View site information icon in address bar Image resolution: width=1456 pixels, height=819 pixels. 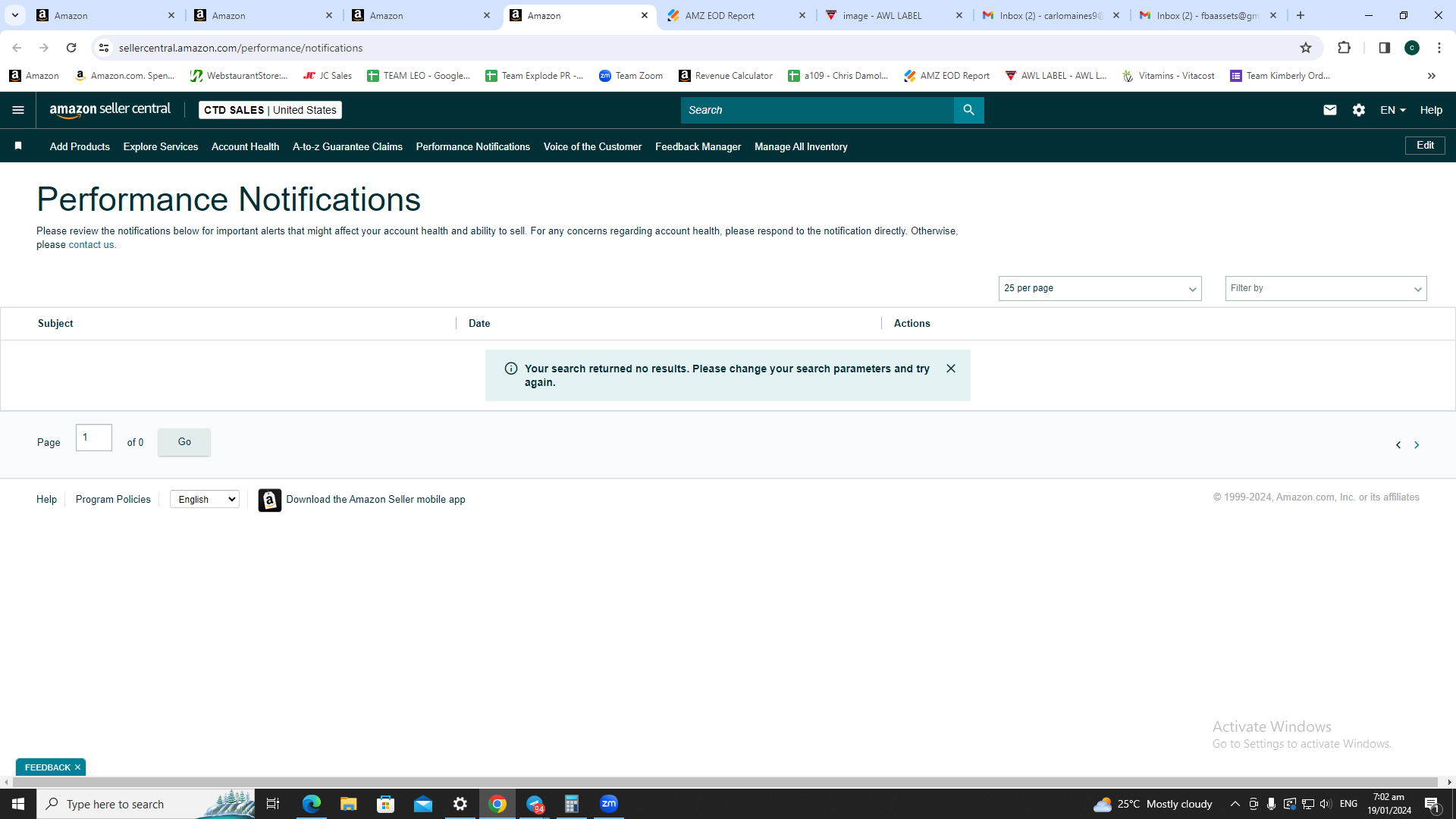tap(104, 48)
